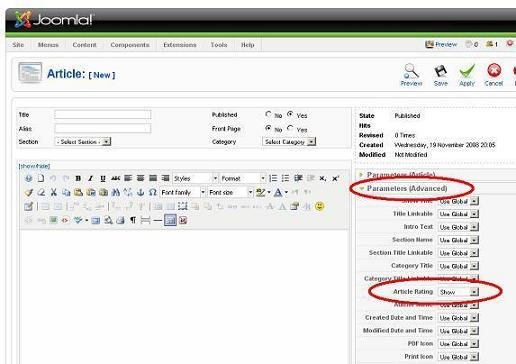This screenshot has height=364, width=516.
Task: Click the Paste clipboard icon
Action: (78, 192)
